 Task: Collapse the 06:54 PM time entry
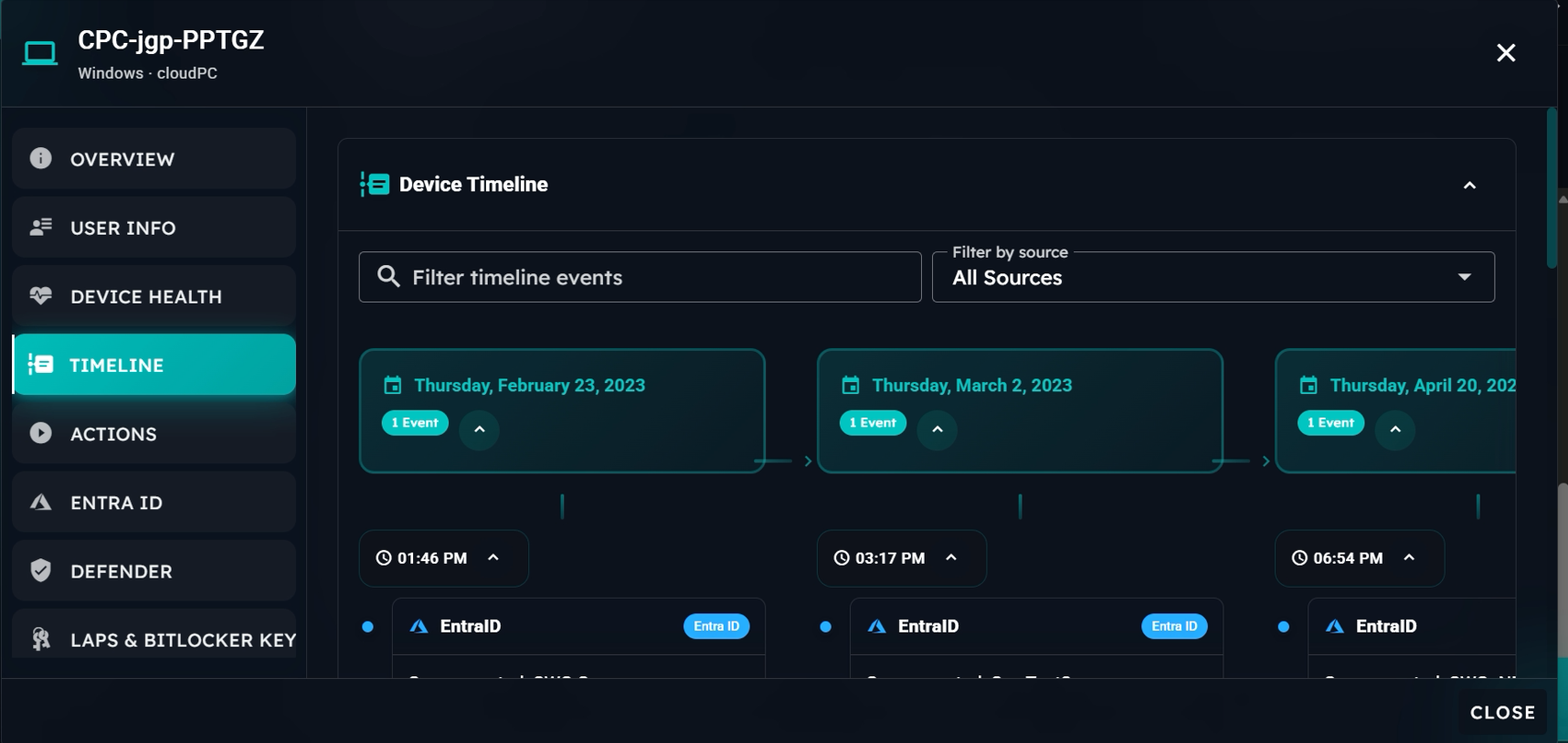point(1409,557)
